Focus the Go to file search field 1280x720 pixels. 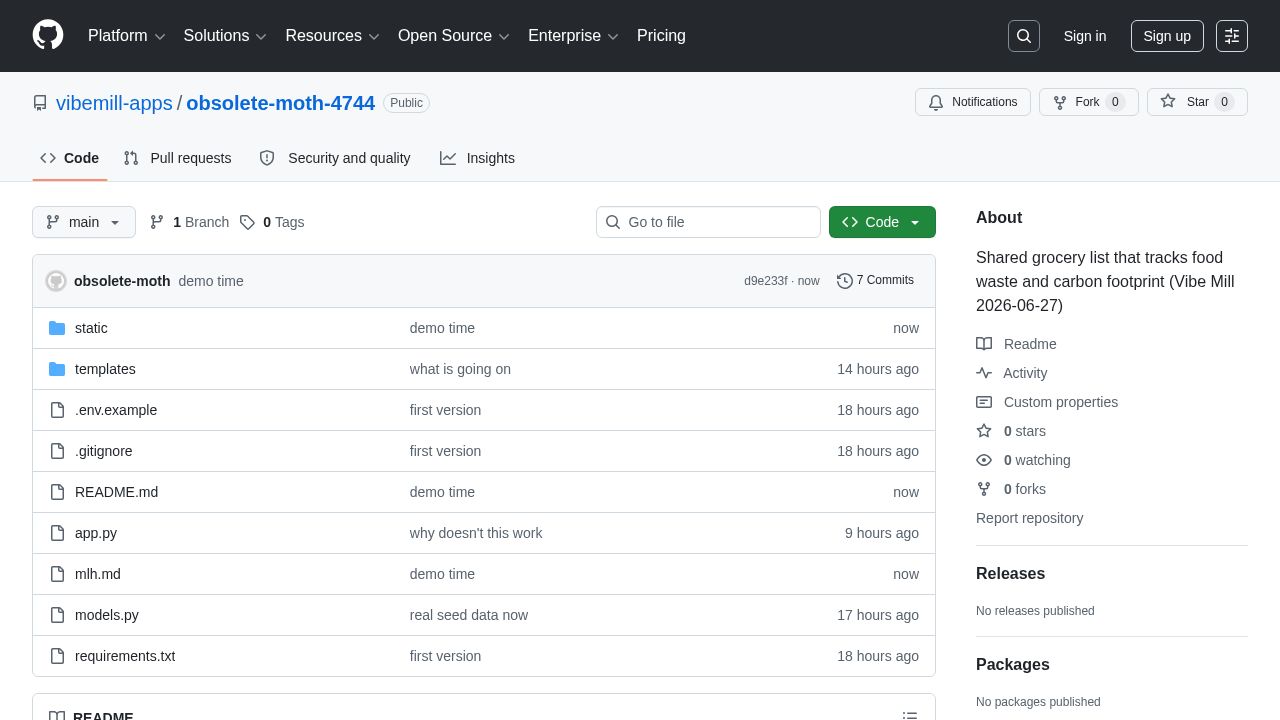click(708, 222)
